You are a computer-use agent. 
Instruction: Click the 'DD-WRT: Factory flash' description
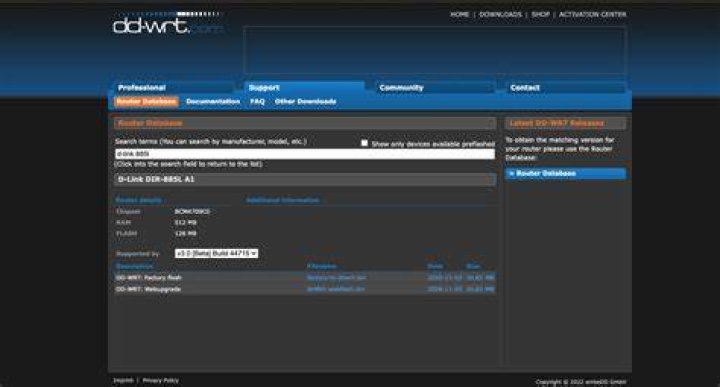coord(149,278)
